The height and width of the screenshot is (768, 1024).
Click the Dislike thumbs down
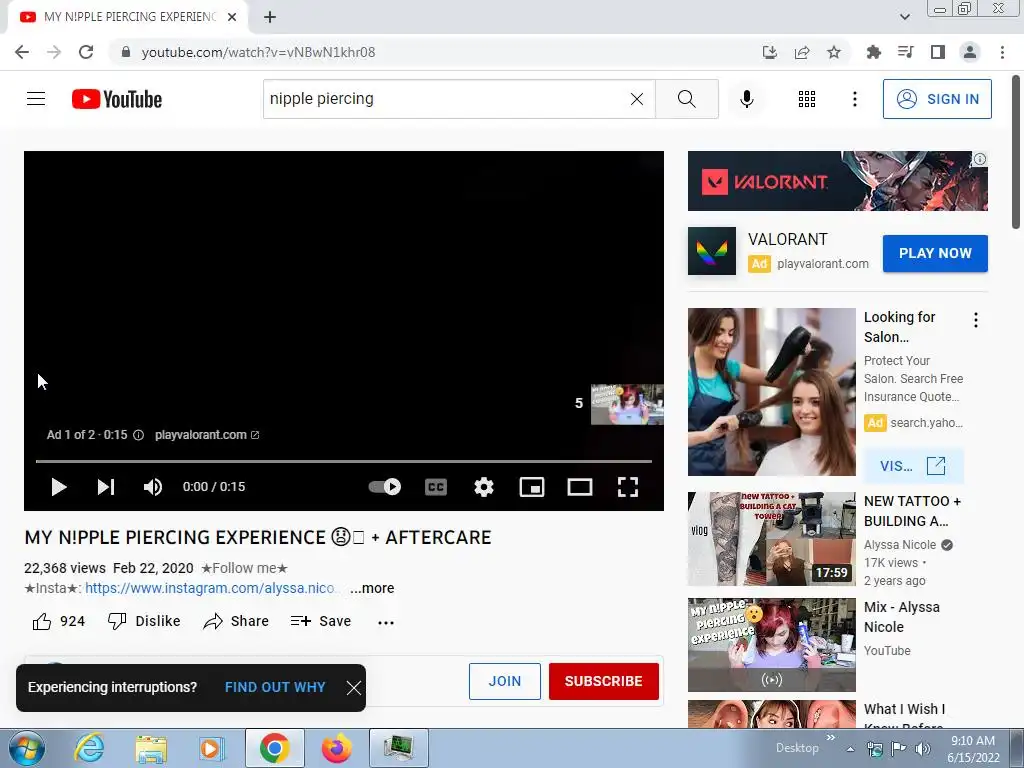[144, 621]
